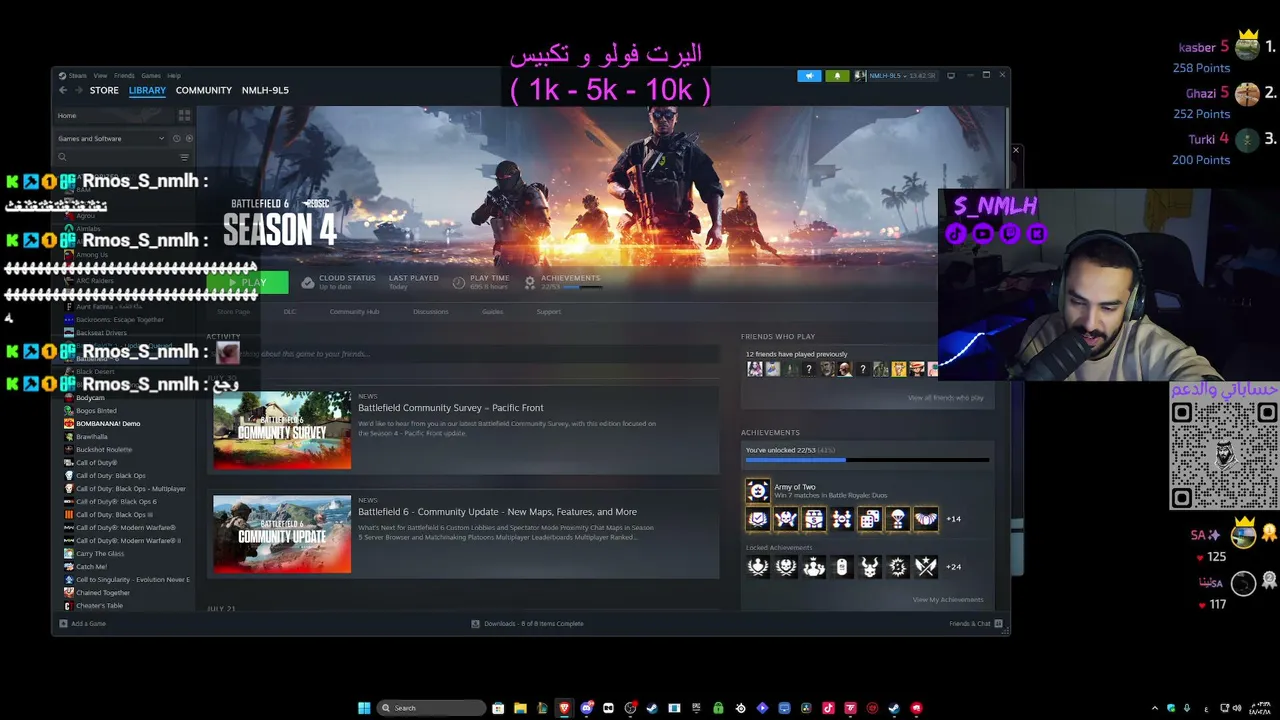Open the Games menu

pos(151,76)
